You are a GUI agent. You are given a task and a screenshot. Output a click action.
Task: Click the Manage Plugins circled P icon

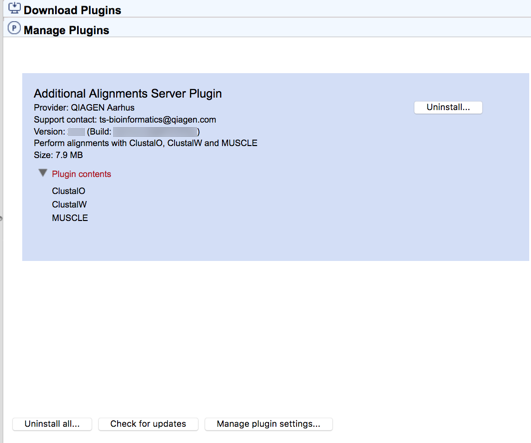[14, 28]
